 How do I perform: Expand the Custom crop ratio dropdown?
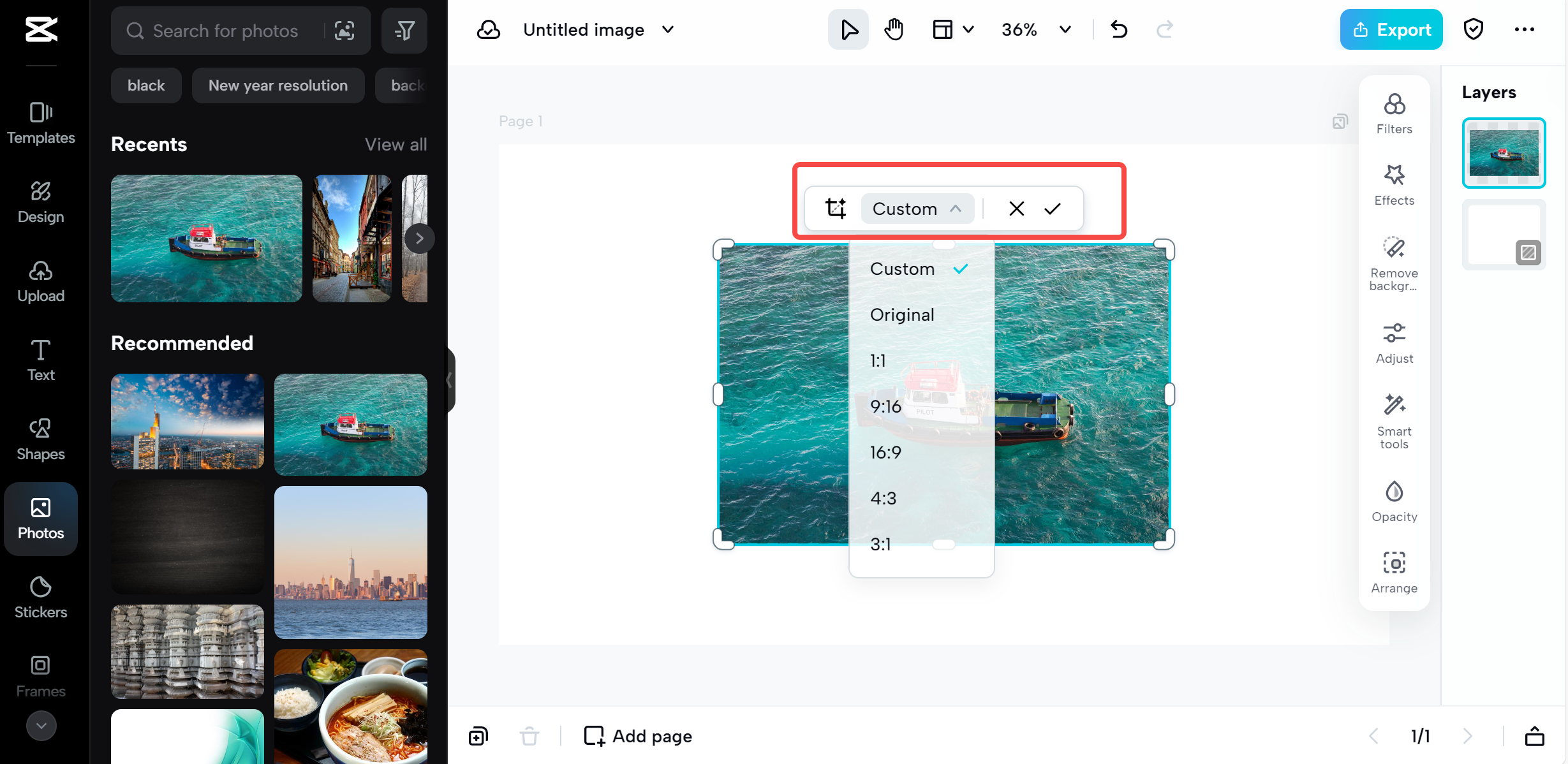click(917, 209)
